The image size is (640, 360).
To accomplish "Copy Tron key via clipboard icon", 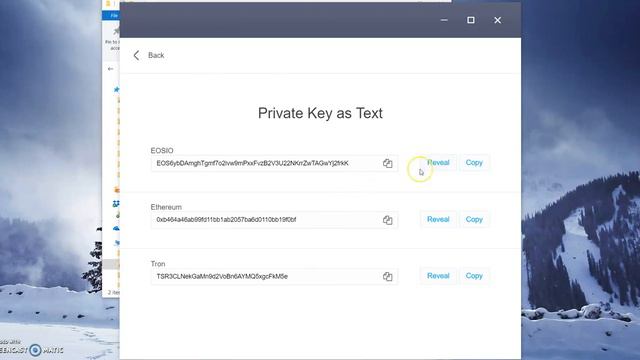I will [x=387, y=276].
